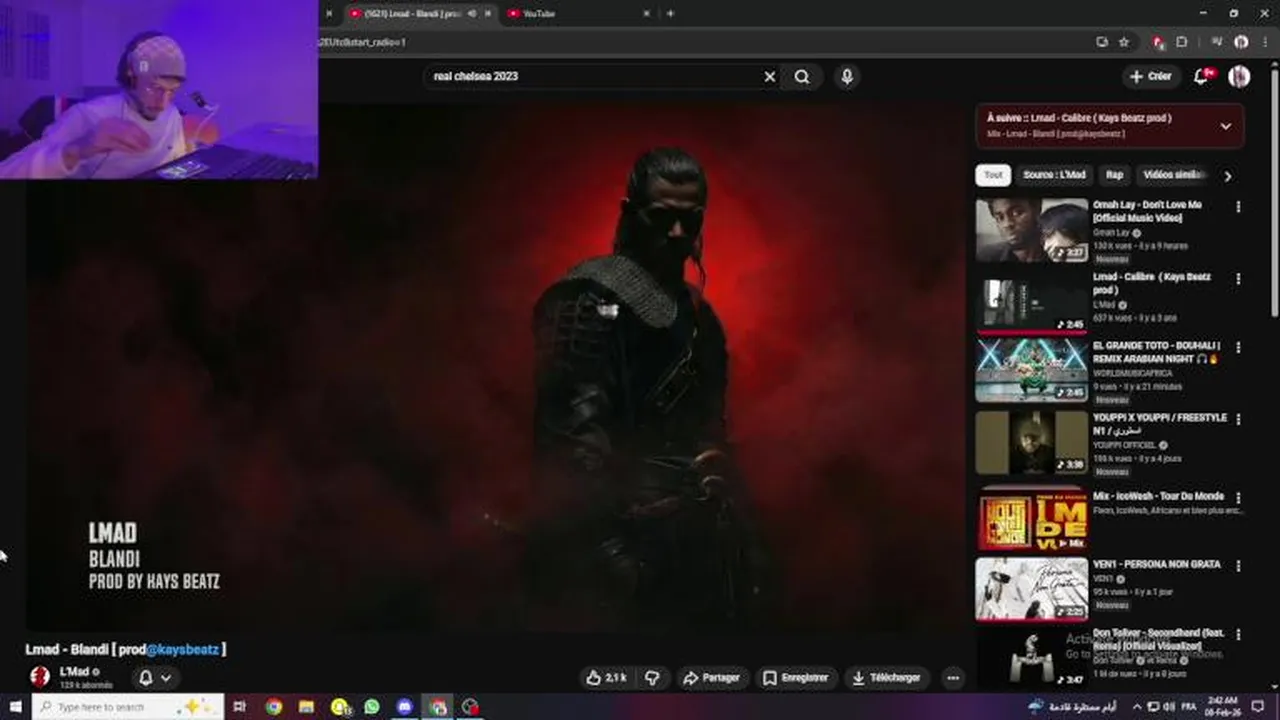The width and height of the screenshot is (1280, 720).
Task: Open Discord from the taskbar
Action: coord(404,707)
